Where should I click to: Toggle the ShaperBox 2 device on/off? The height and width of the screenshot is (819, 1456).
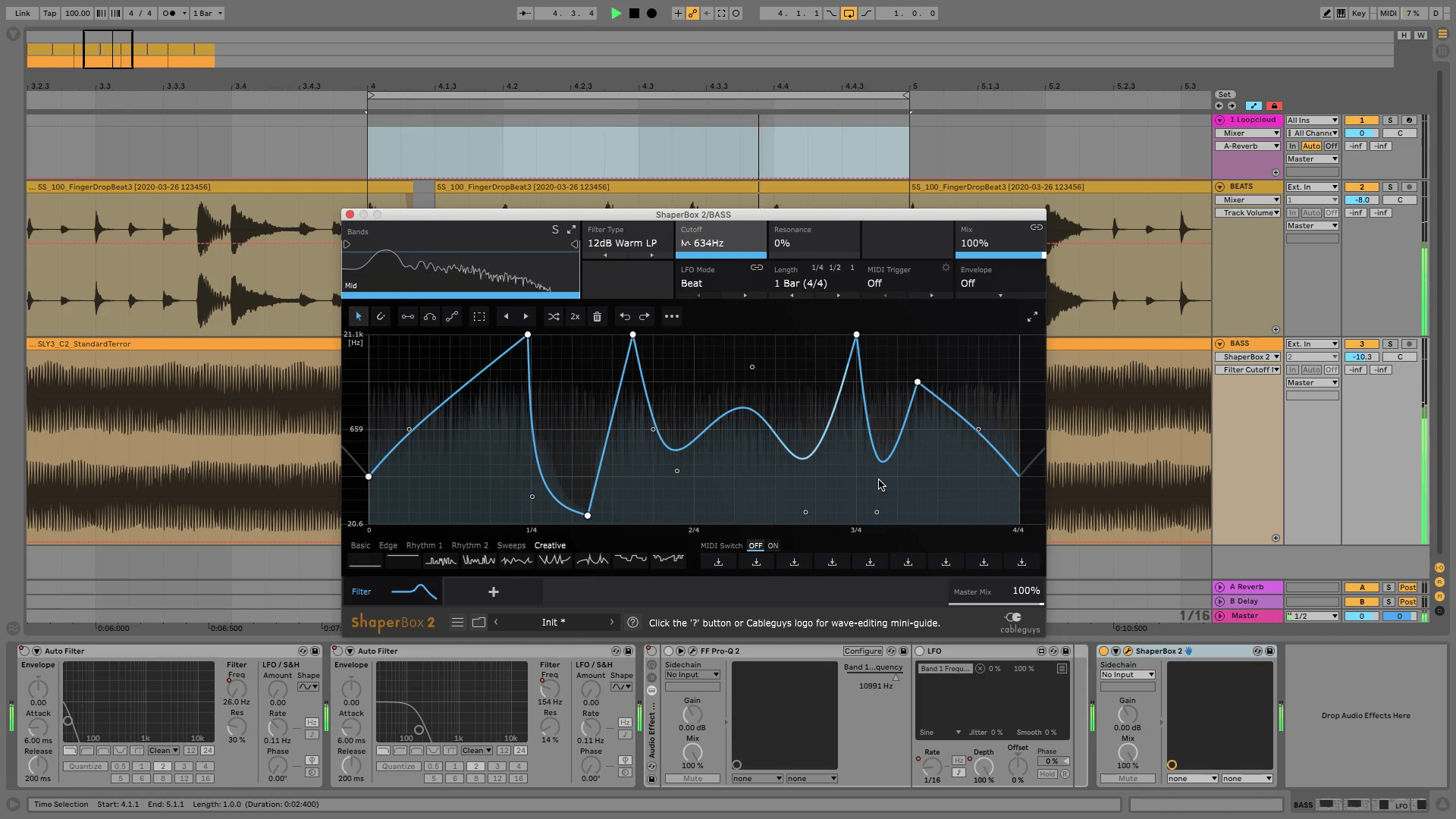point(1103,651)
